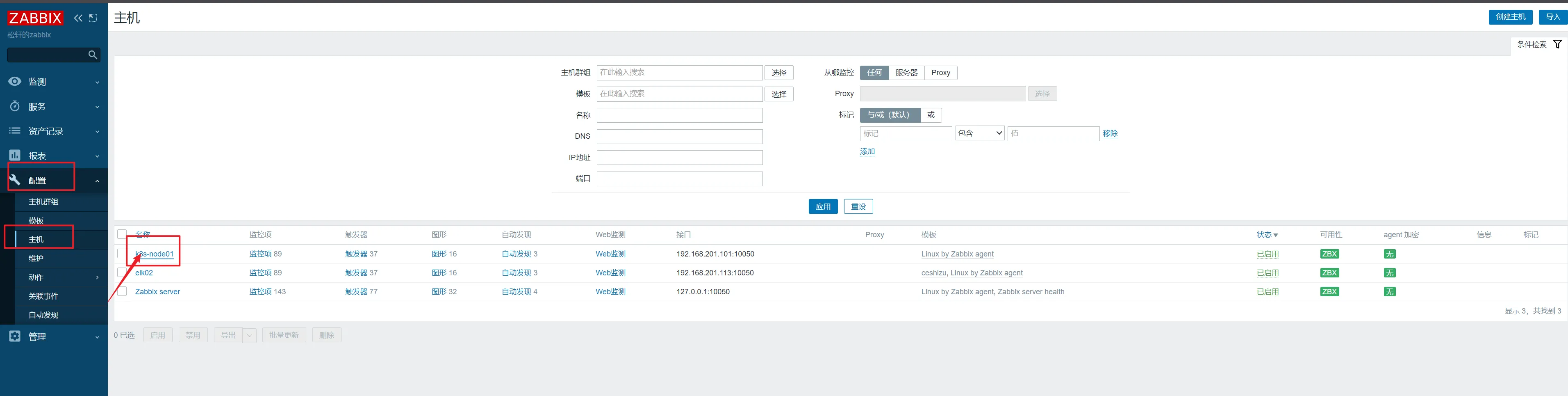Select the 服务器 monitored-by option

[x=906, y=73]
